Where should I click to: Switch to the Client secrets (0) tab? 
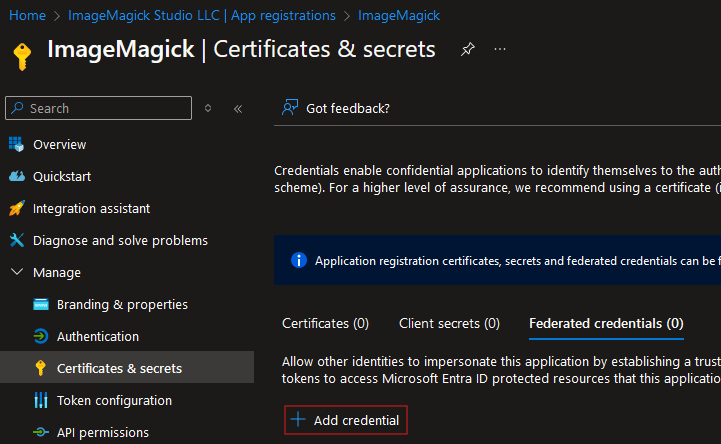pos(449,324)
